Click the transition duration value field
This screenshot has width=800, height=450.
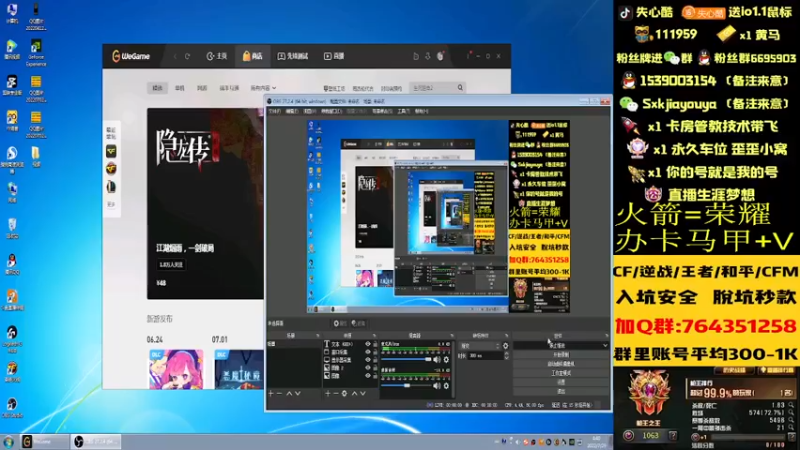[x=485, y=356]
